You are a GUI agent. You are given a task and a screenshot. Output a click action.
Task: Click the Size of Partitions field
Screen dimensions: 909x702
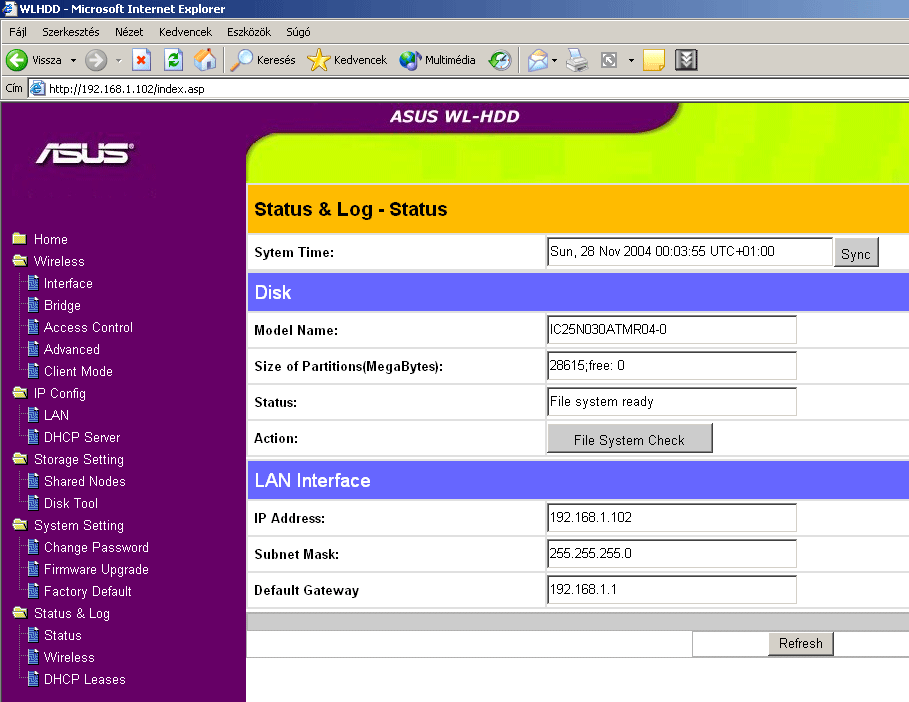click(671, 366)
